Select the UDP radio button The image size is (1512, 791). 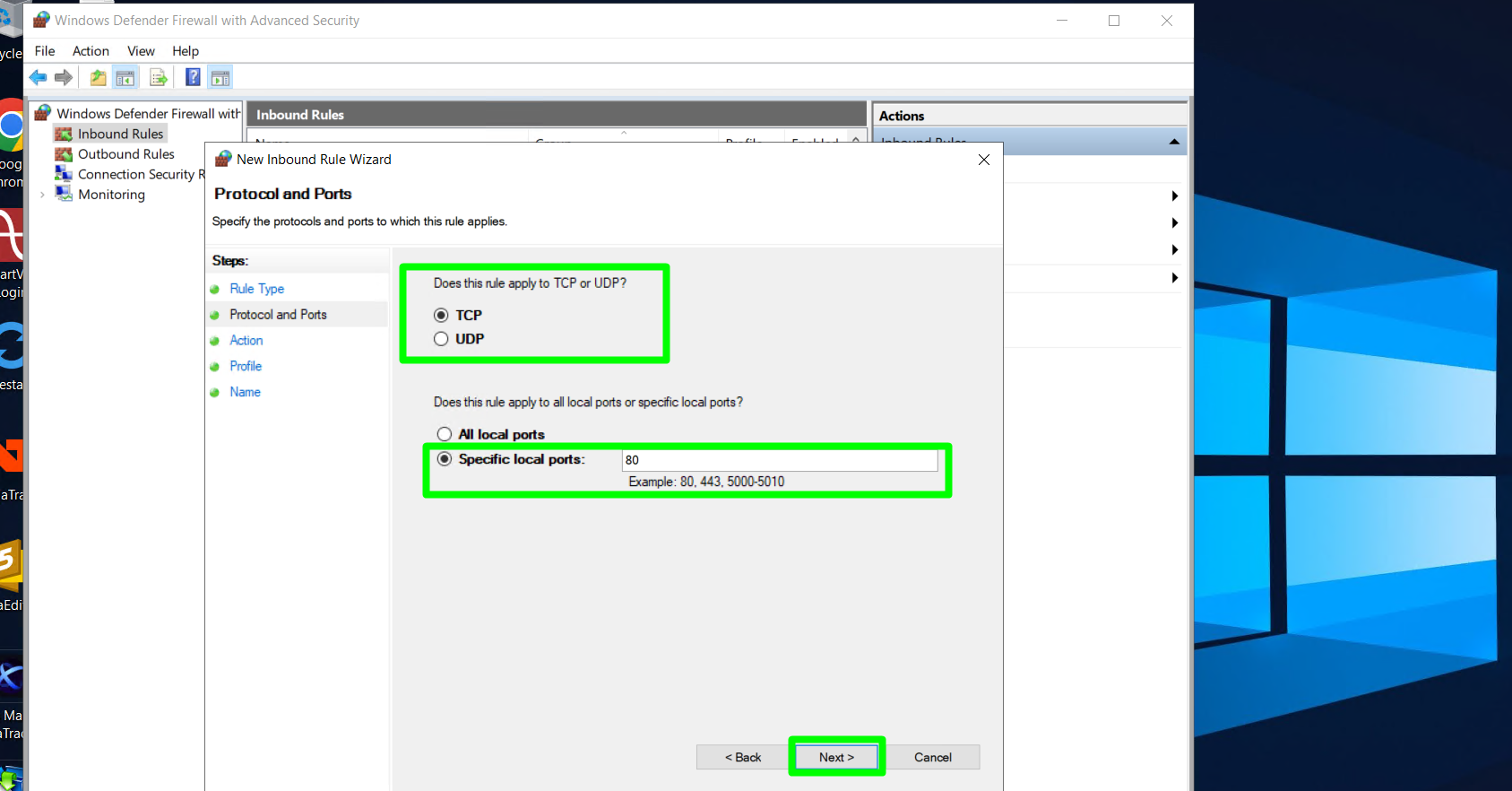coord(441,339)
